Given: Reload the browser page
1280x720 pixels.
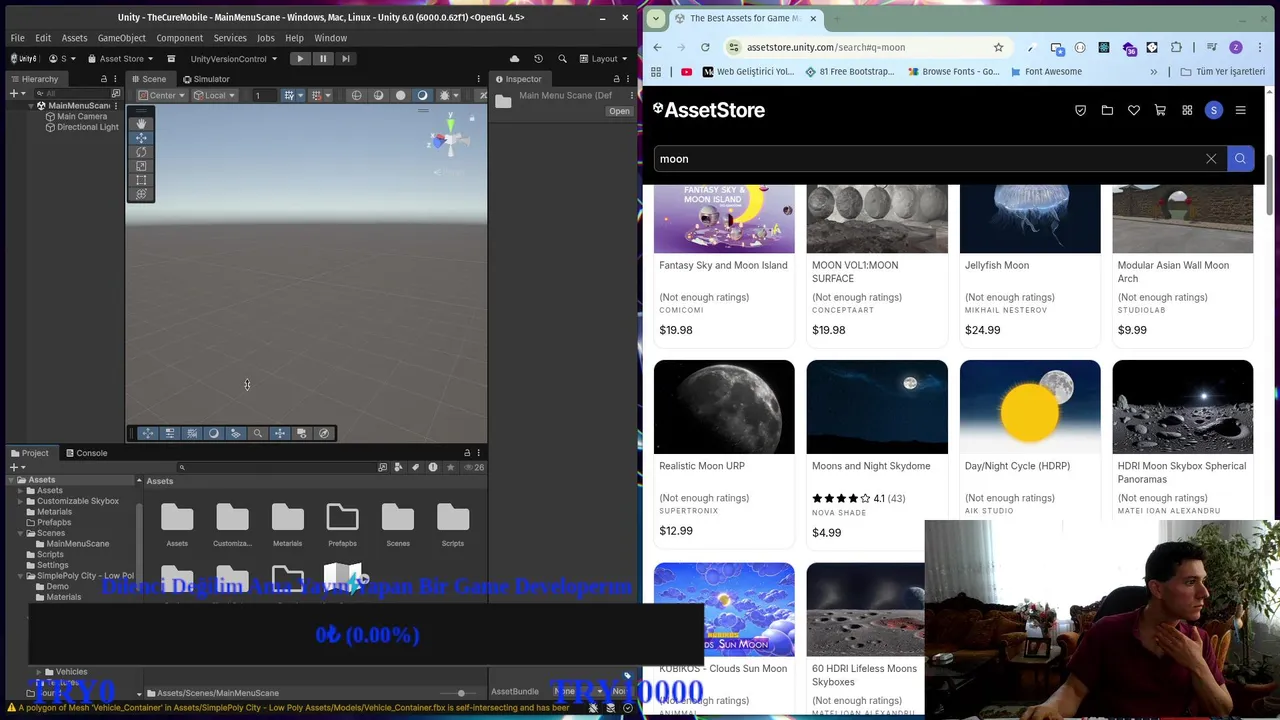Looking at the screenshot, I should click(x=705, y=47).
